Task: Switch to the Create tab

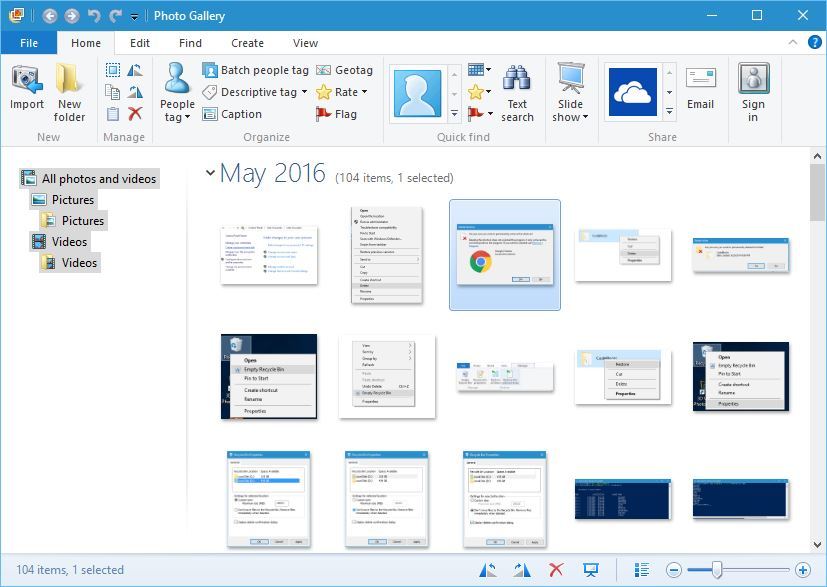Action: (x=247, y=43)
